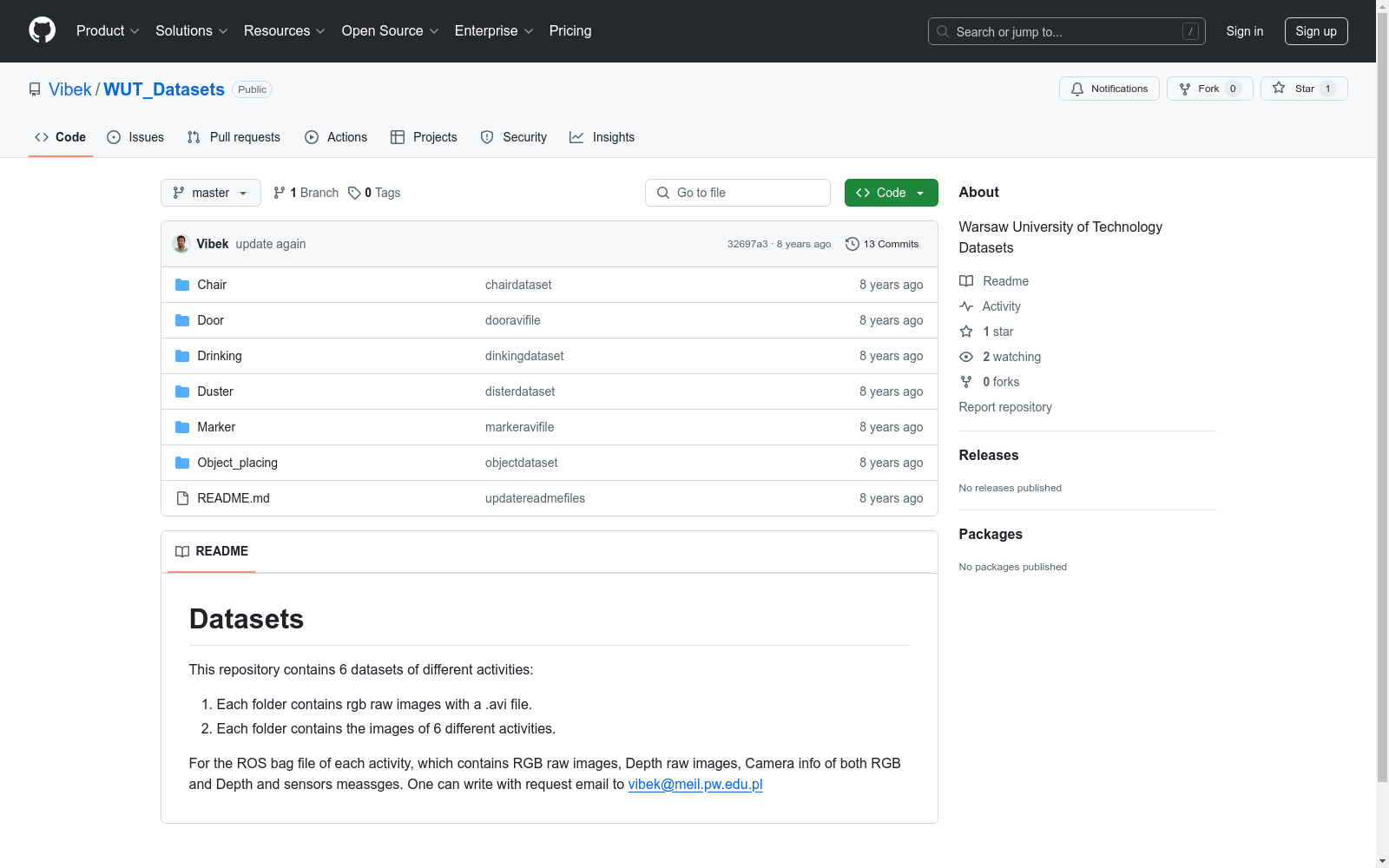Click the eye icon next to watching
This screenshot has width=1389, height=868.
(x=966, y=357)
